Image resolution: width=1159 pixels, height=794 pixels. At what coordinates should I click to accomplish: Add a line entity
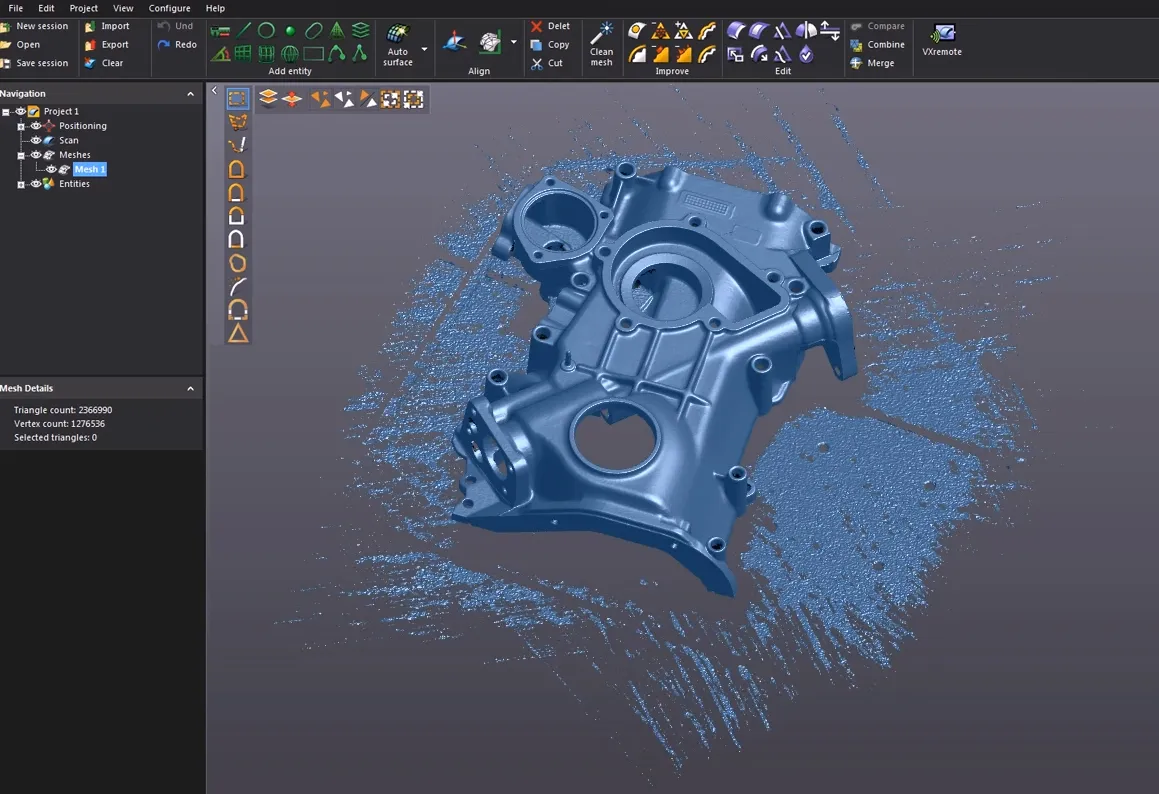coord(244,30)
